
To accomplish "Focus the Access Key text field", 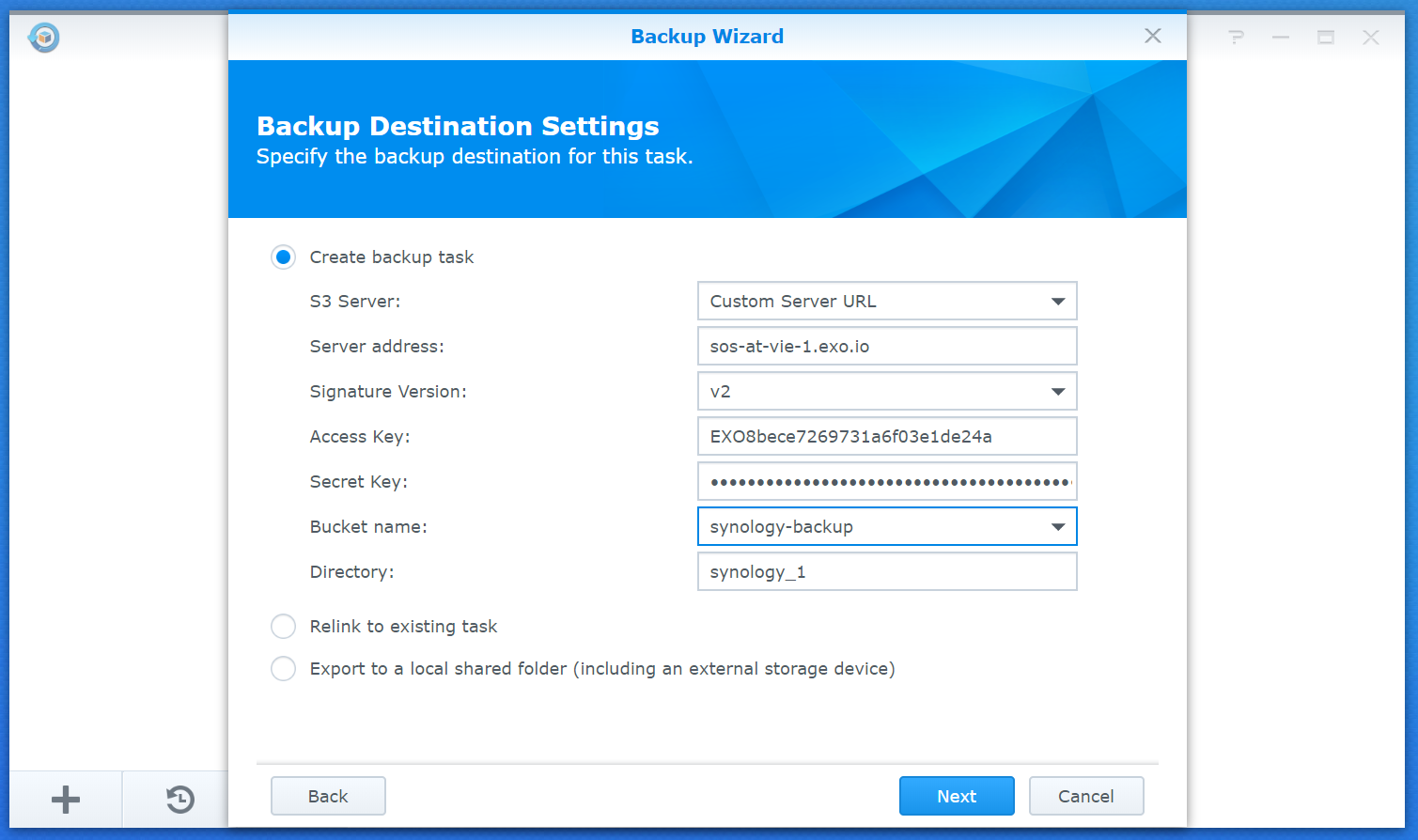I will [886, 437].
